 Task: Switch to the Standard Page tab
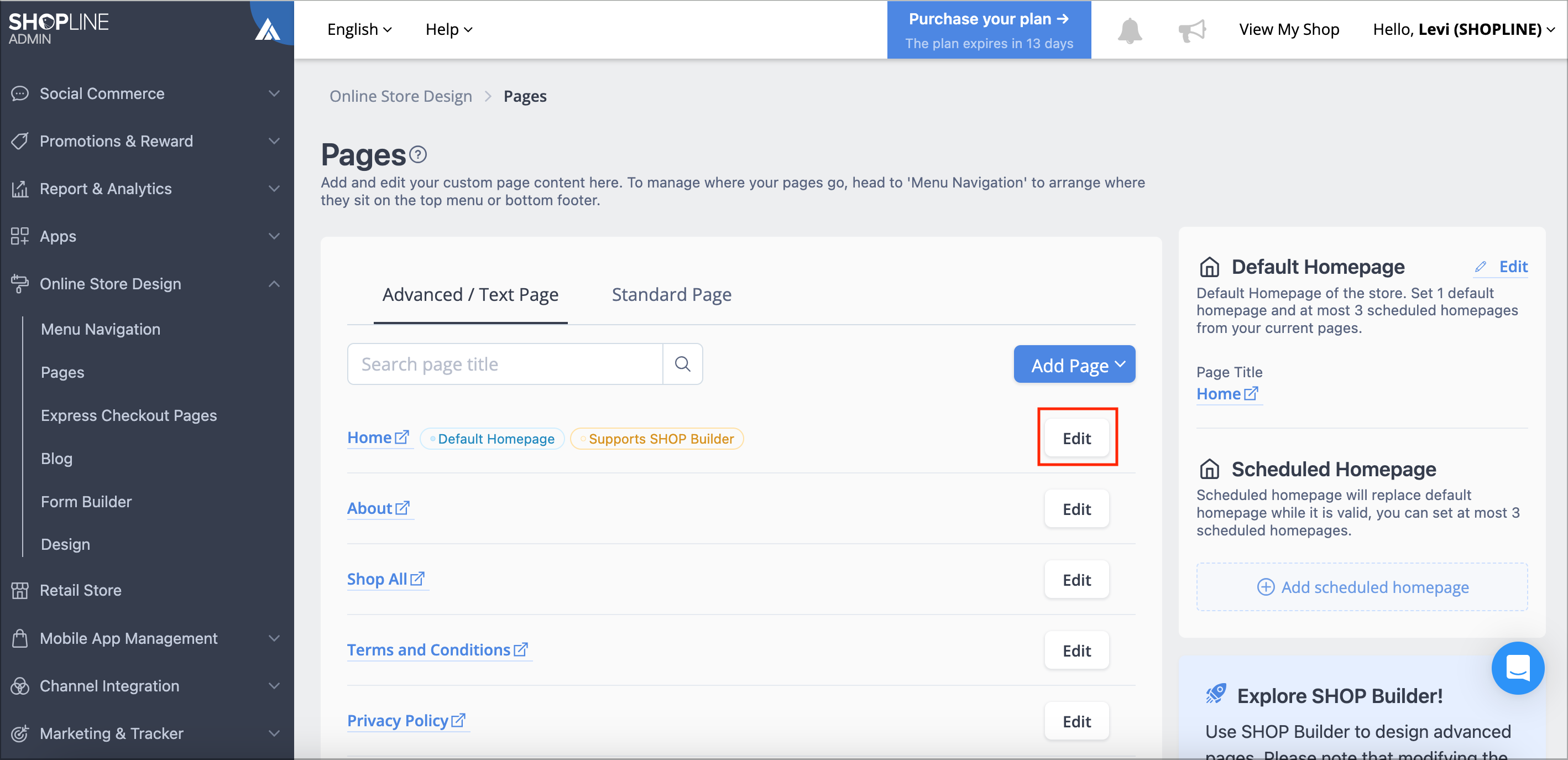[671, 295]
